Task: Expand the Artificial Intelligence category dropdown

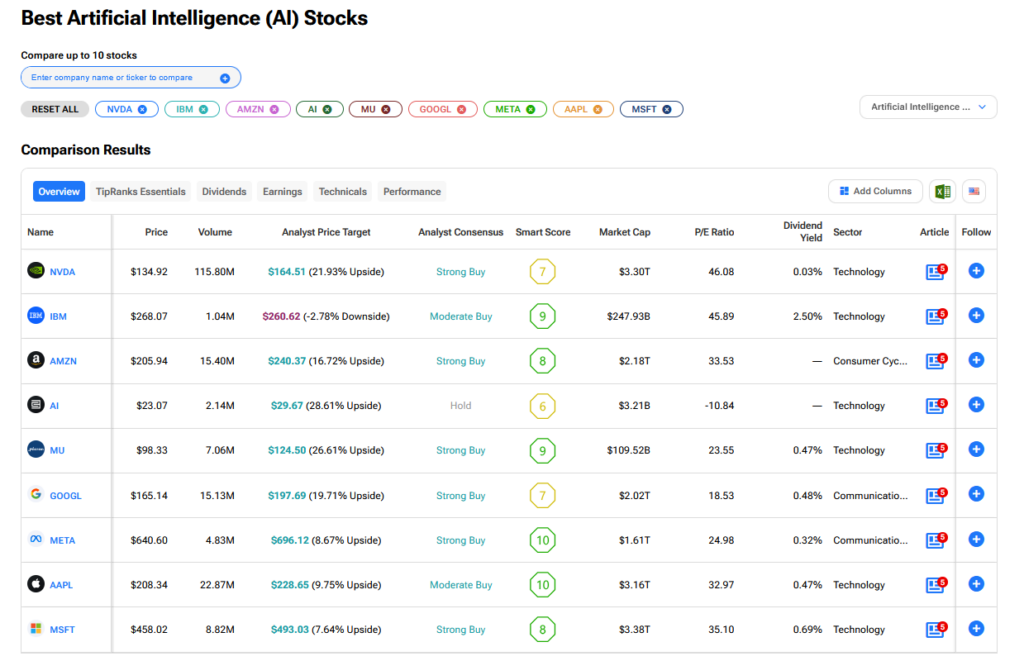Action: coord(928,107)
